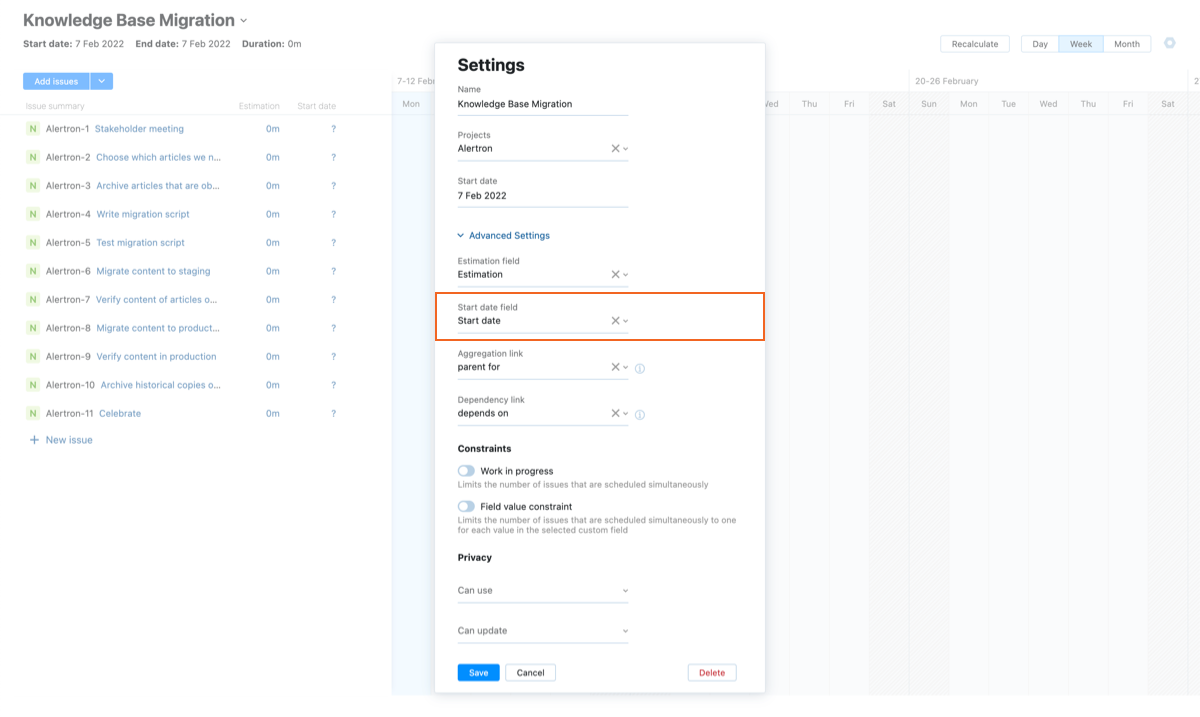Image resolution: width=1200 pixels, height=717 pixels.
Task: Open the Can update privacy dropdown
Action: coord(543,631)
